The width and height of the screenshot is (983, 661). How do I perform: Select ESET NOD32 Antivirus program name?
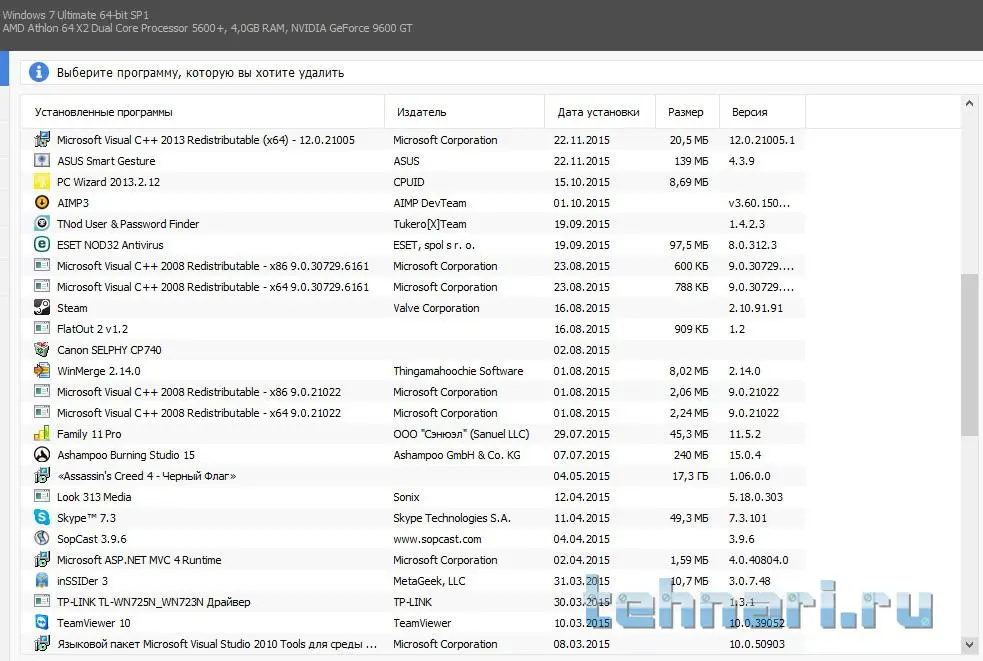[x=110, y=245]
